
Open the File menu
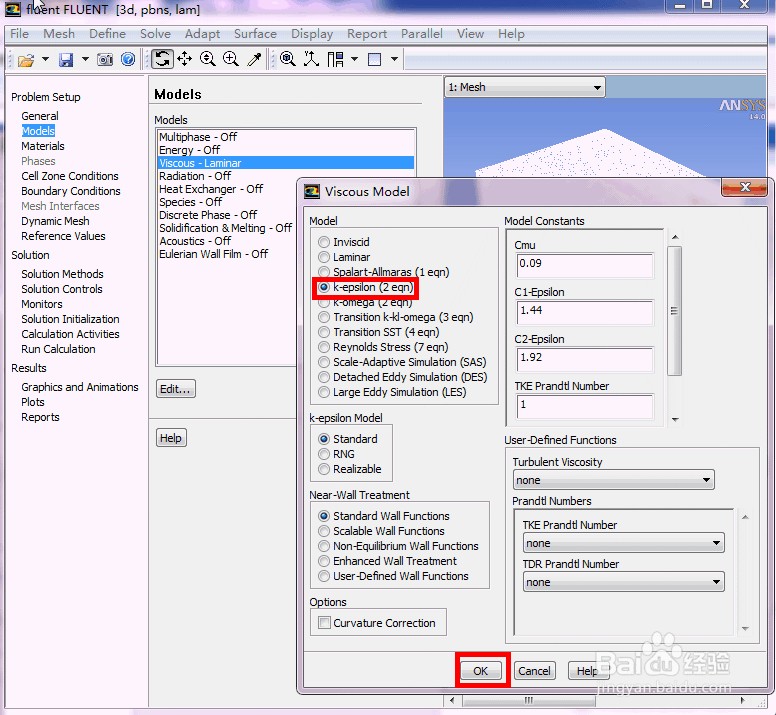19,34
